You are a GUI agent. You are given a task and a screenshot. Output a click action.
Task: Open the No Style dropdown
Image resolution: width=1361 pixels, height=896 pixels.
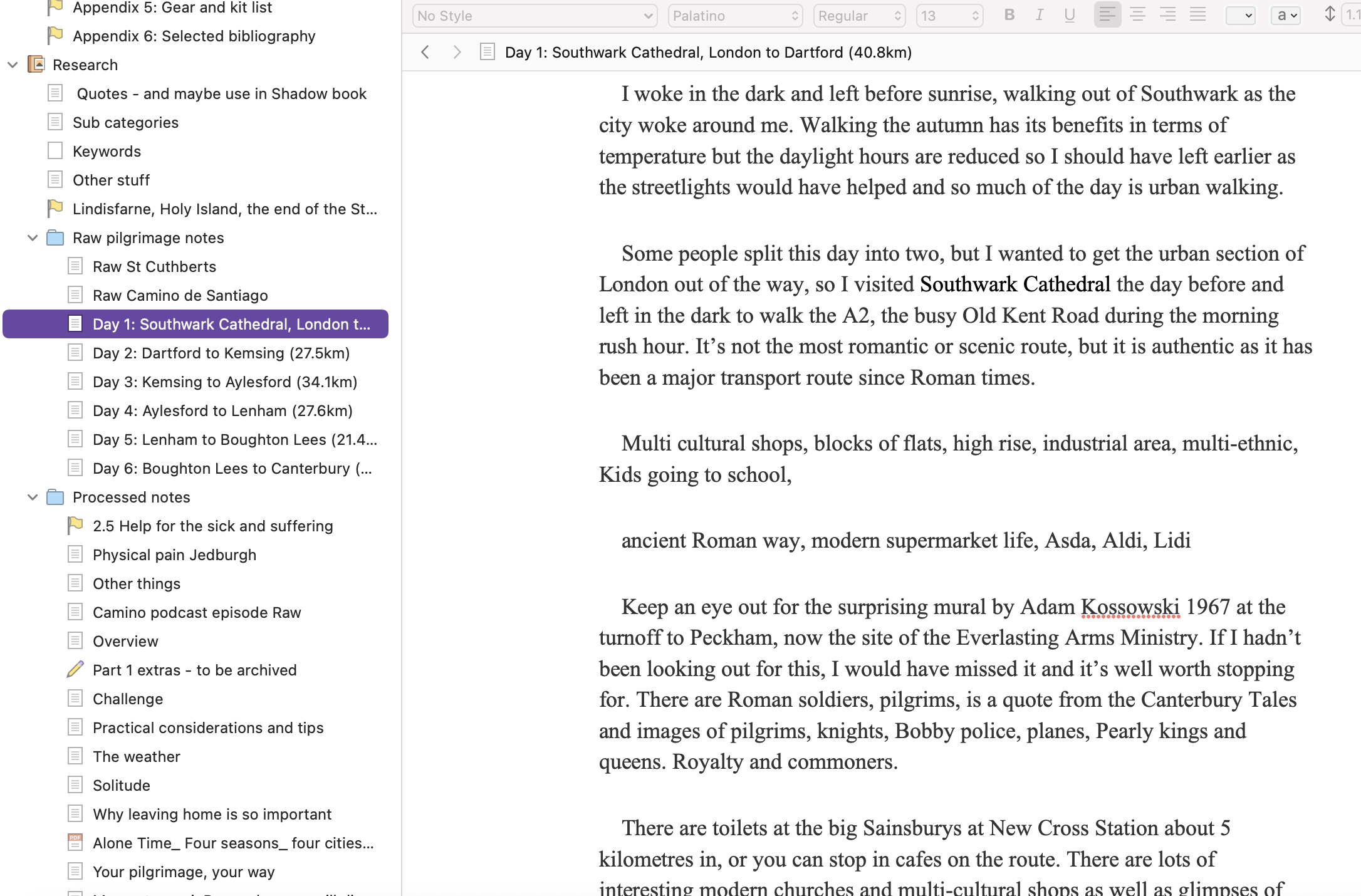(x=534, y=16)
